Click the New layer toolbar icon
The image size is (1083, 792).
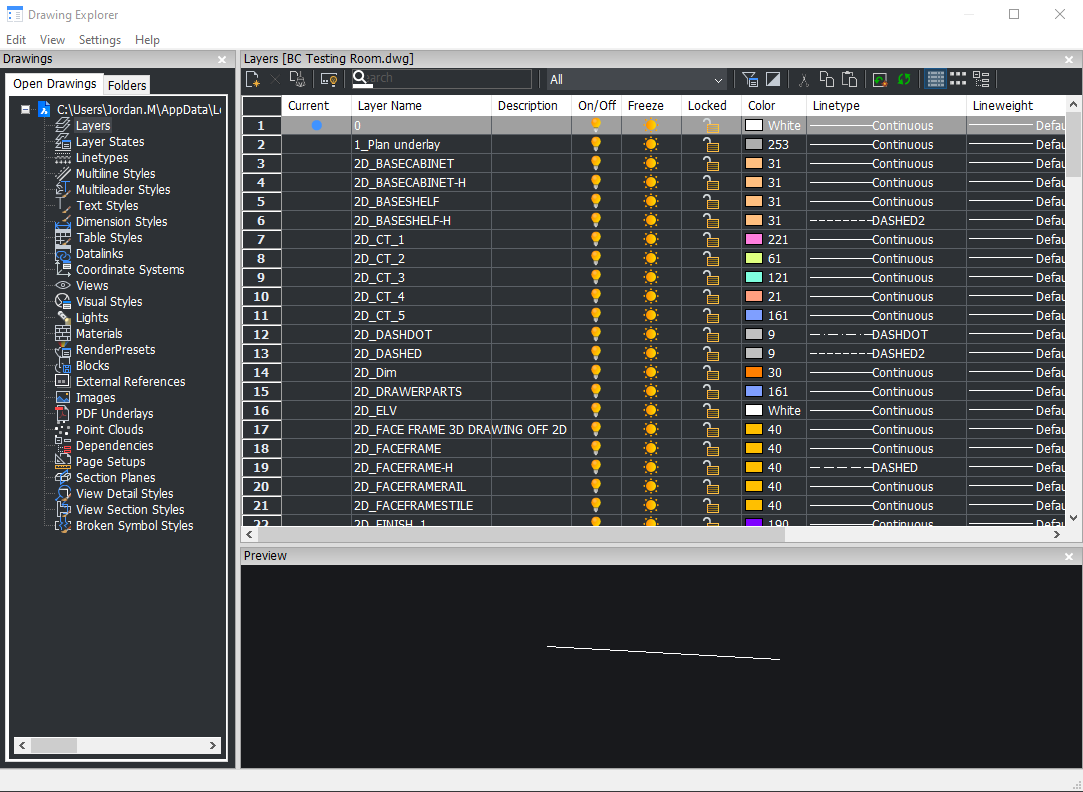[253, 79]
